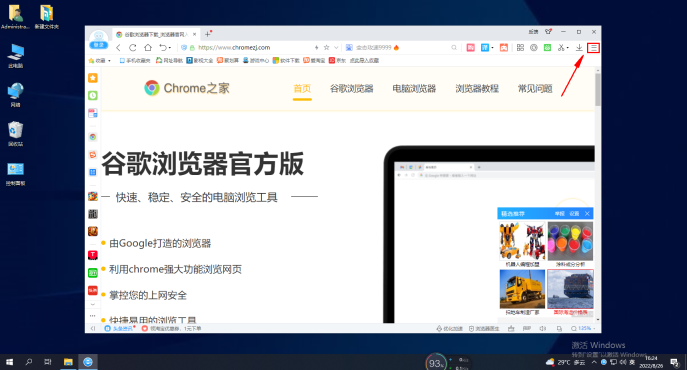Open the 浏览器教程 navigation item
The image size is (687, 370).
[477, 89]
